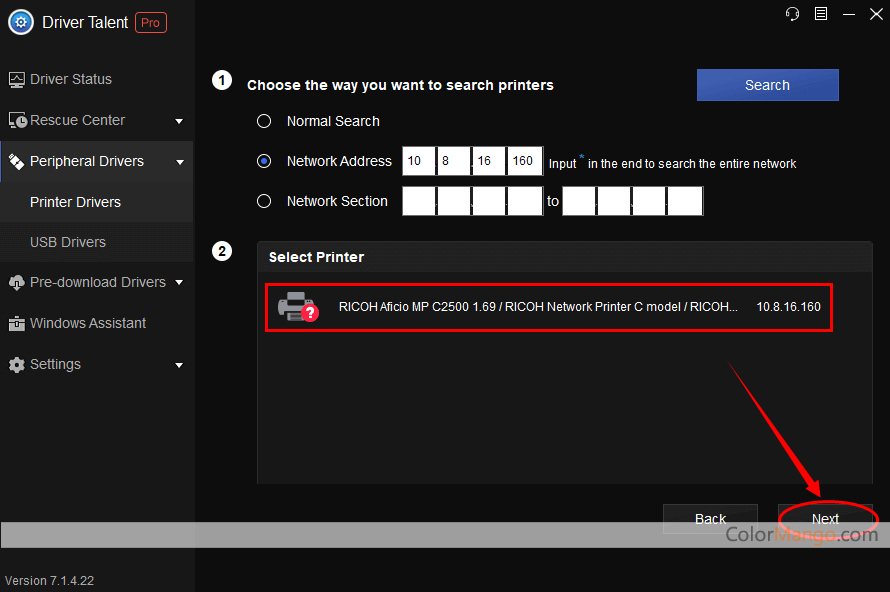The width and height of the screenshot is (890, 592).
Task: Click the Pre-download Drivers cloud icon
Action: tap(17, 283)
